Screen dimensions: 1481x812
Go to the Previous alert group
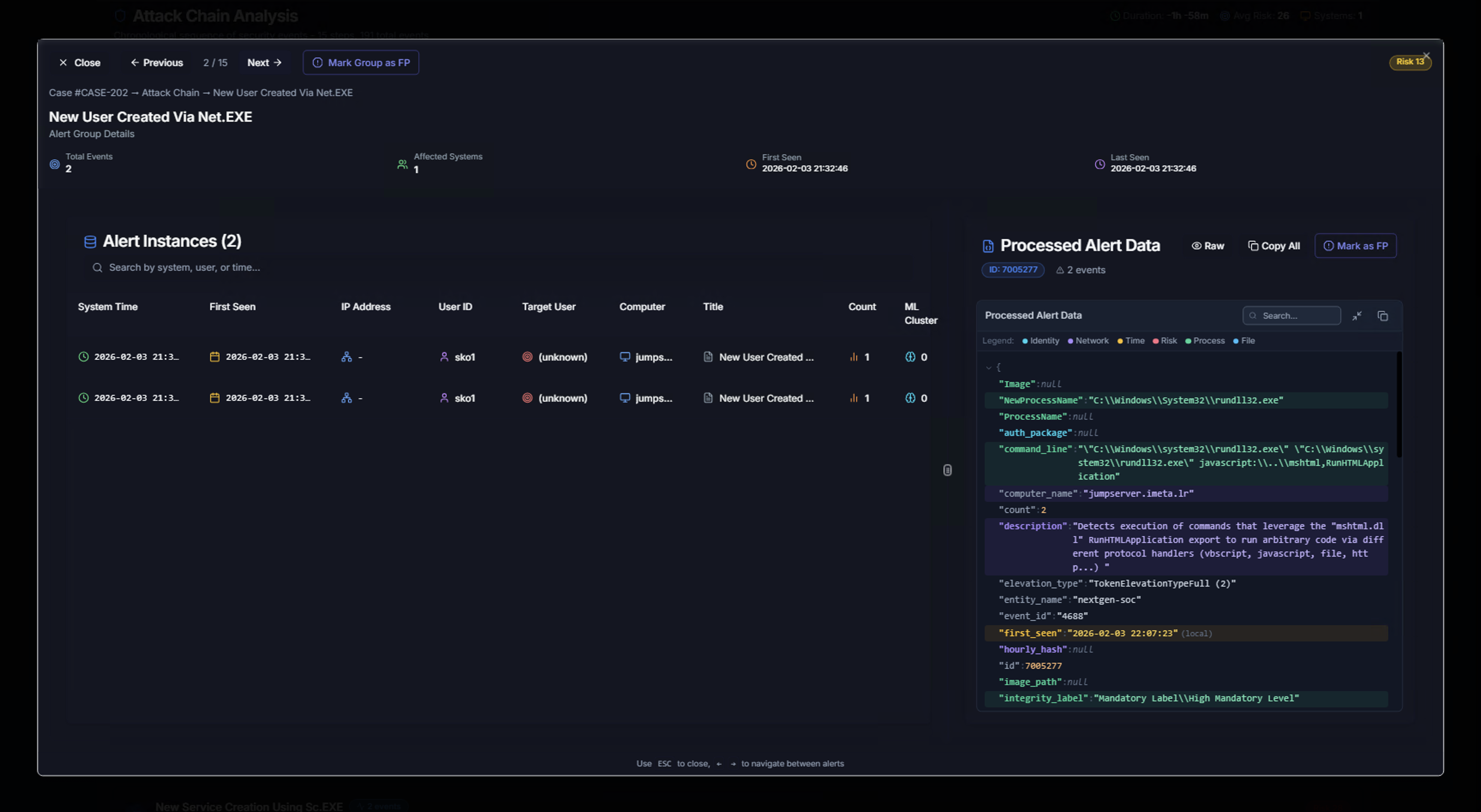156,63
